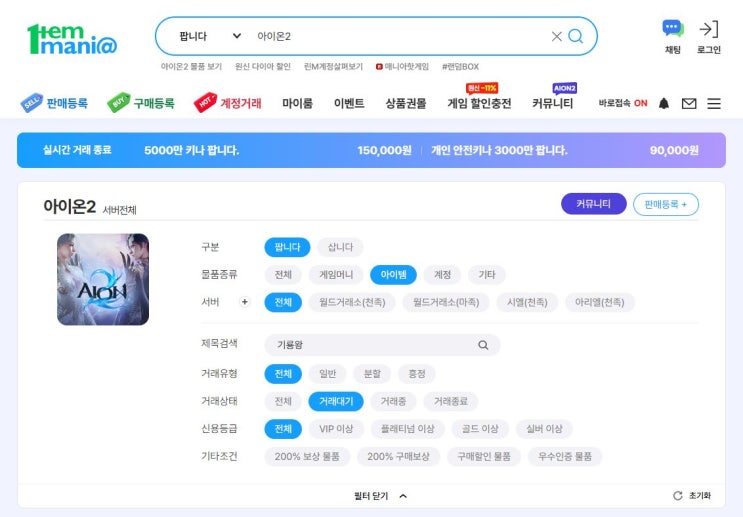Open the notification bell icon
Image resolution: width=743 pixels, height=517 pixels.
click(x=664, y=103)
